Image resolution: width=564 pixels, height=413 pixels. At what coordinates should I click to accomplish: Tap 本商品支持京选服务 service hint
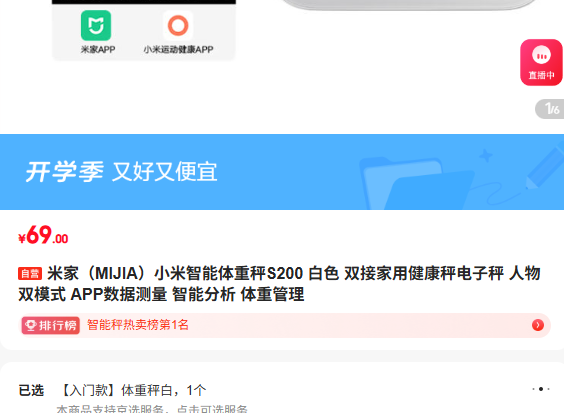tap(152, 409)
